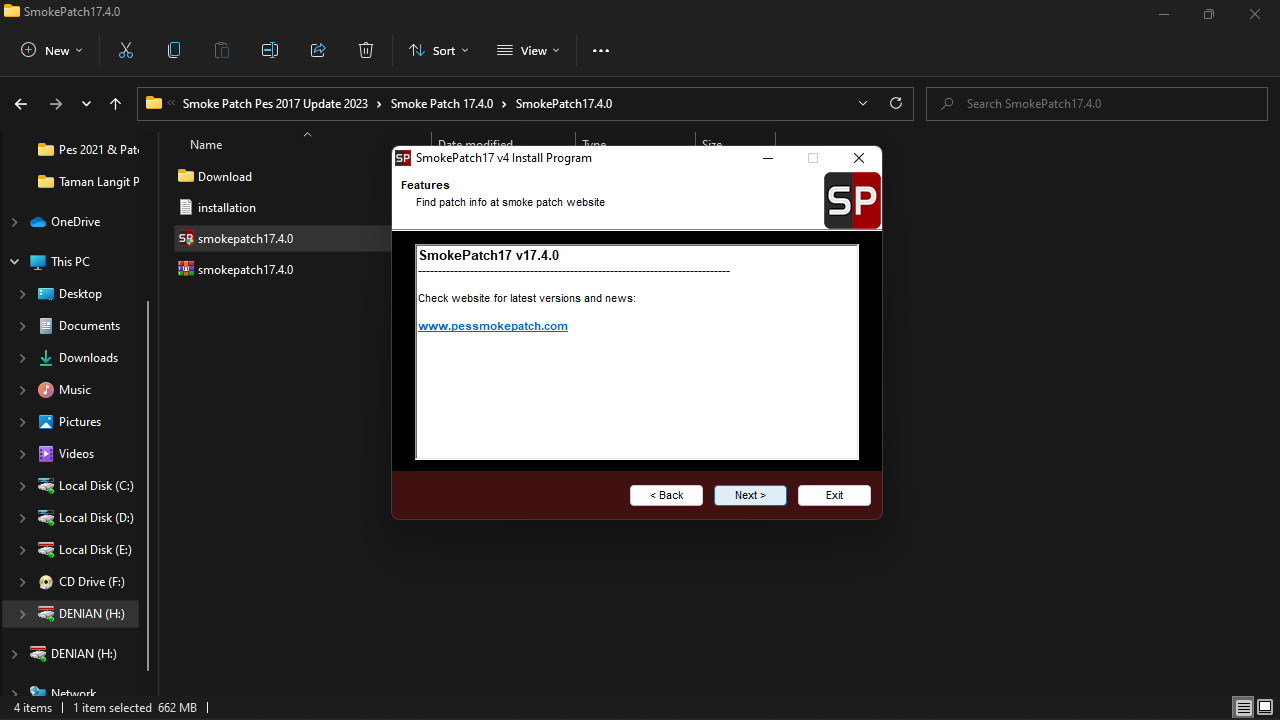Open the New dropdown menu

[52, 50]
